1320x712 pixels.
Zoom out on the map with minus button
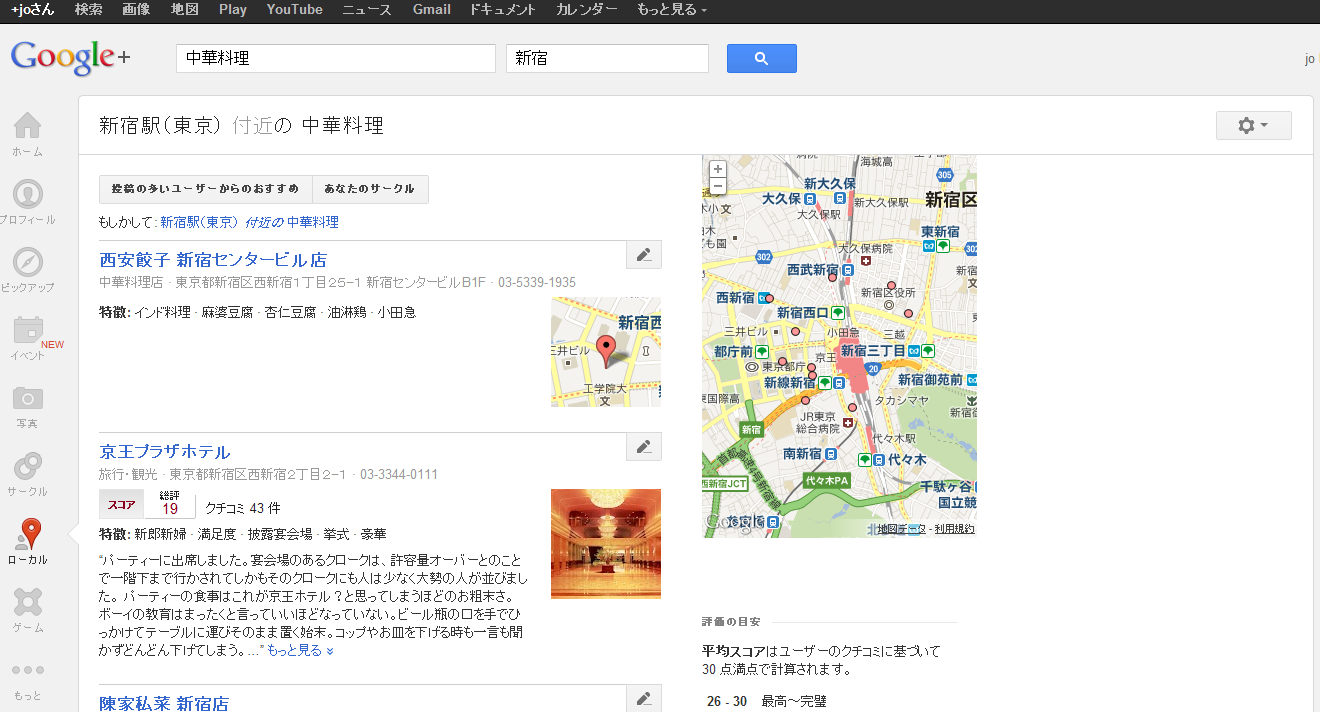point(717,186)
